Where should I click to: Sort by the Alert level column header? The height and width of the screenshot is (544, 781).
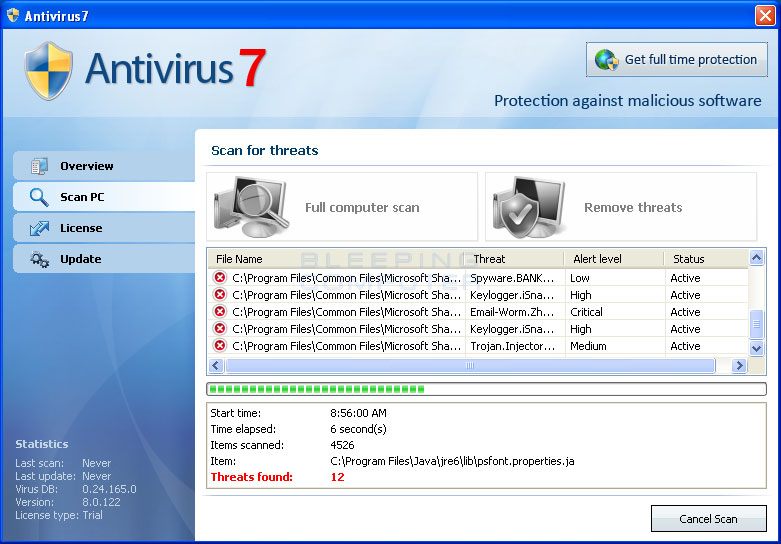[614, 259]
